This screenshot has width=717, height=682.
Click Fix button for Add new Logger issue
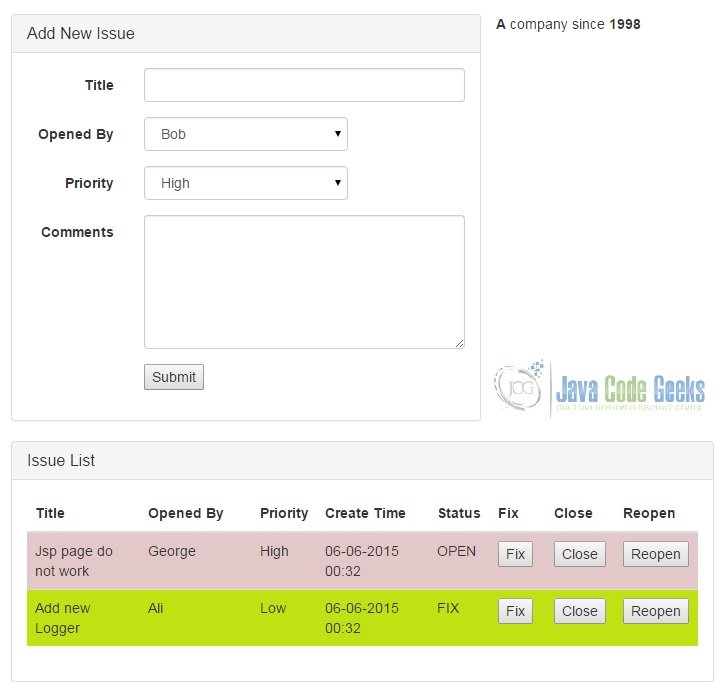tap(515, 611)
